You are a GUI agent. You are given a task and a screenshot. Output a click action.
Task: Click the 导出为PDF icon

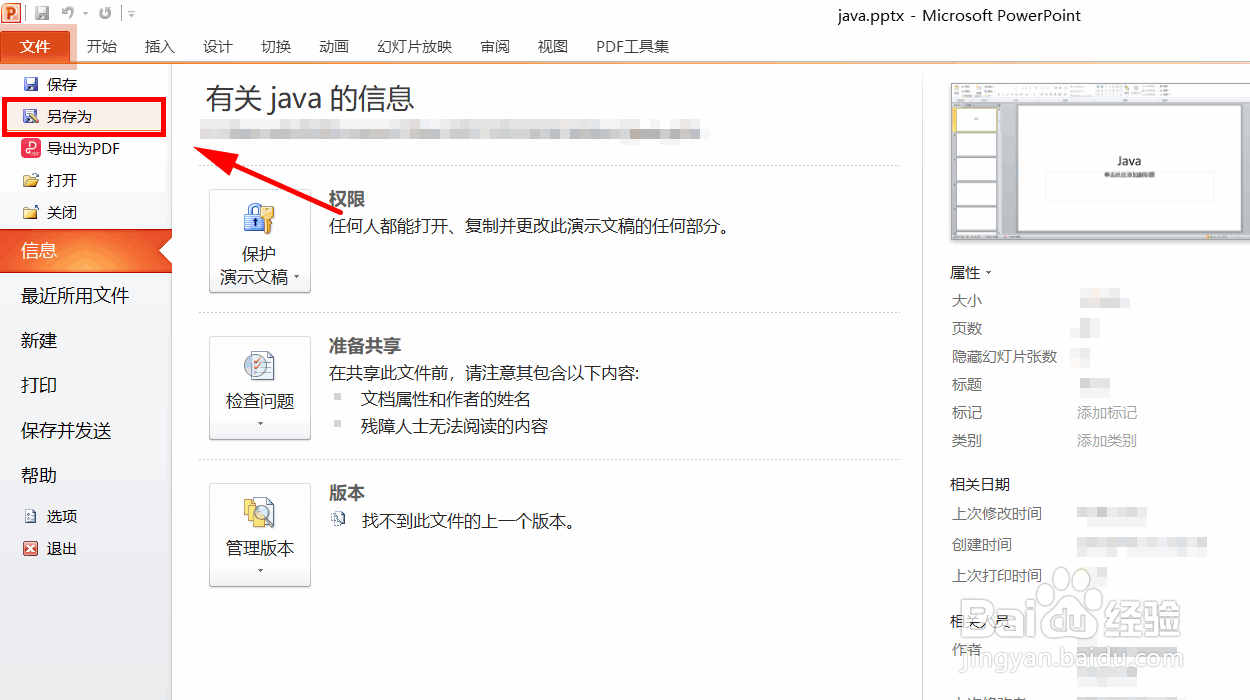coord(31,148)
